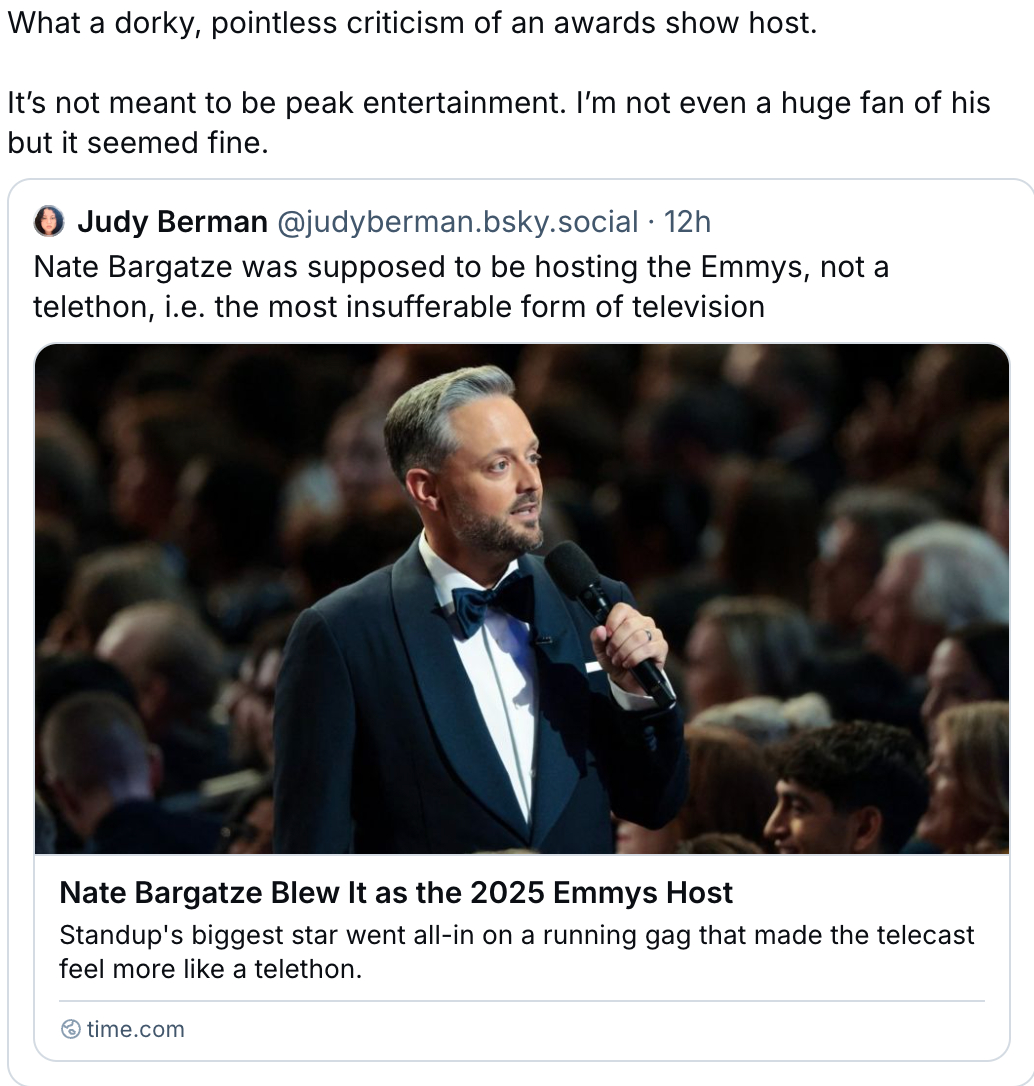Click headline "Nate Bargatze Blew It" article title
This screenshot has height=1086, width=1034.
click(x=396, y=892)
